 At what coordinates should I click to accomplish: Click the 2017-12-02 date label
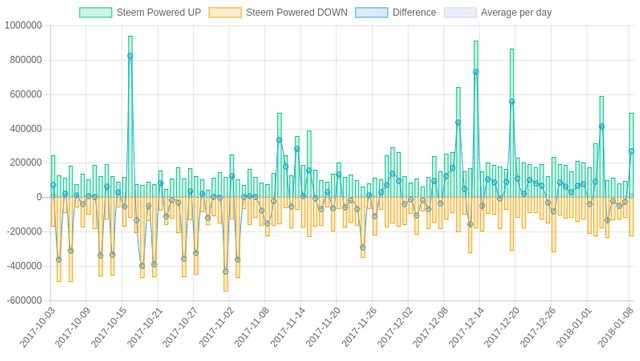[x=394, y=328]
